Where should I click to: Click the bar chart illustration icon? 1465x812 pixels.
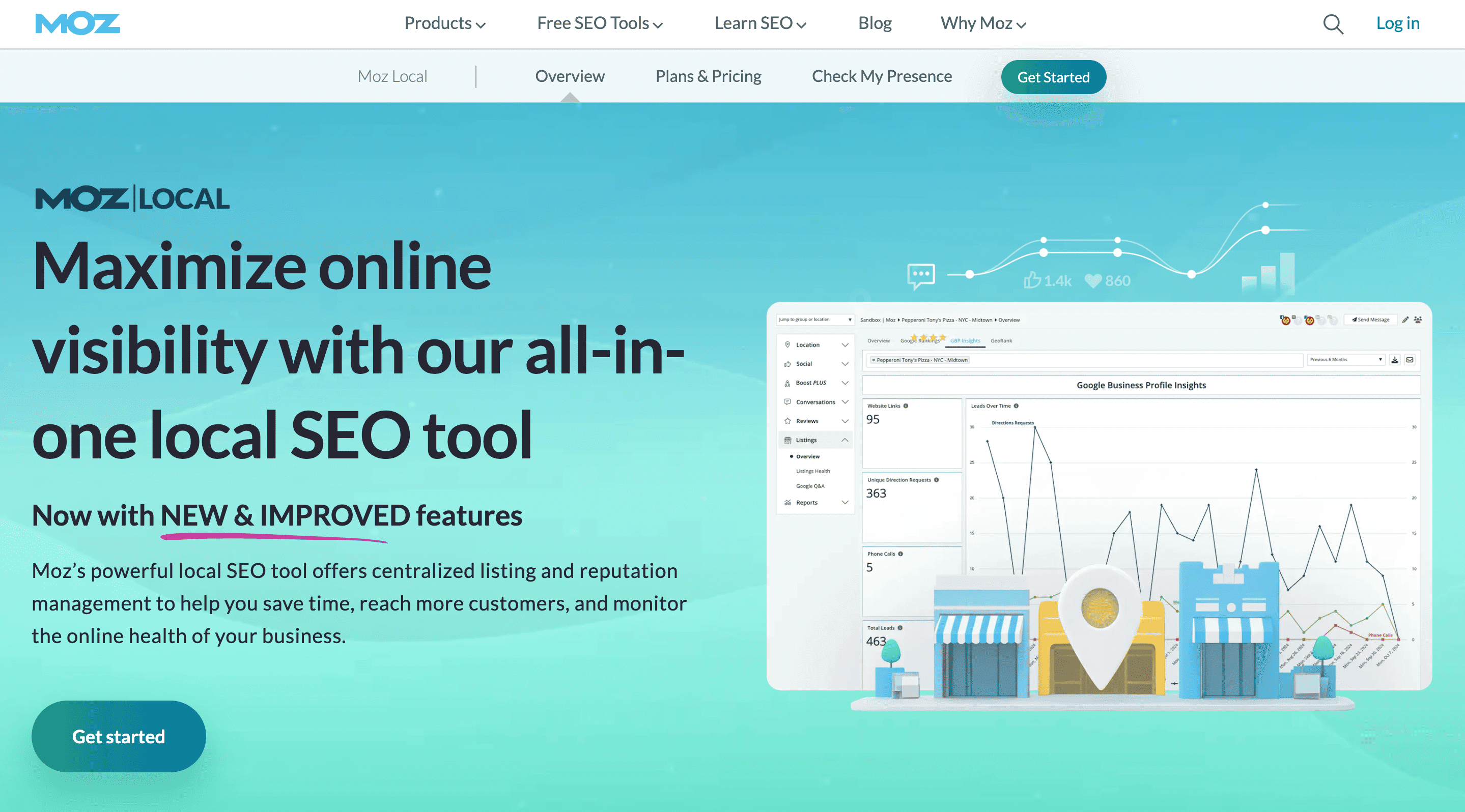tap(1270, 274)
